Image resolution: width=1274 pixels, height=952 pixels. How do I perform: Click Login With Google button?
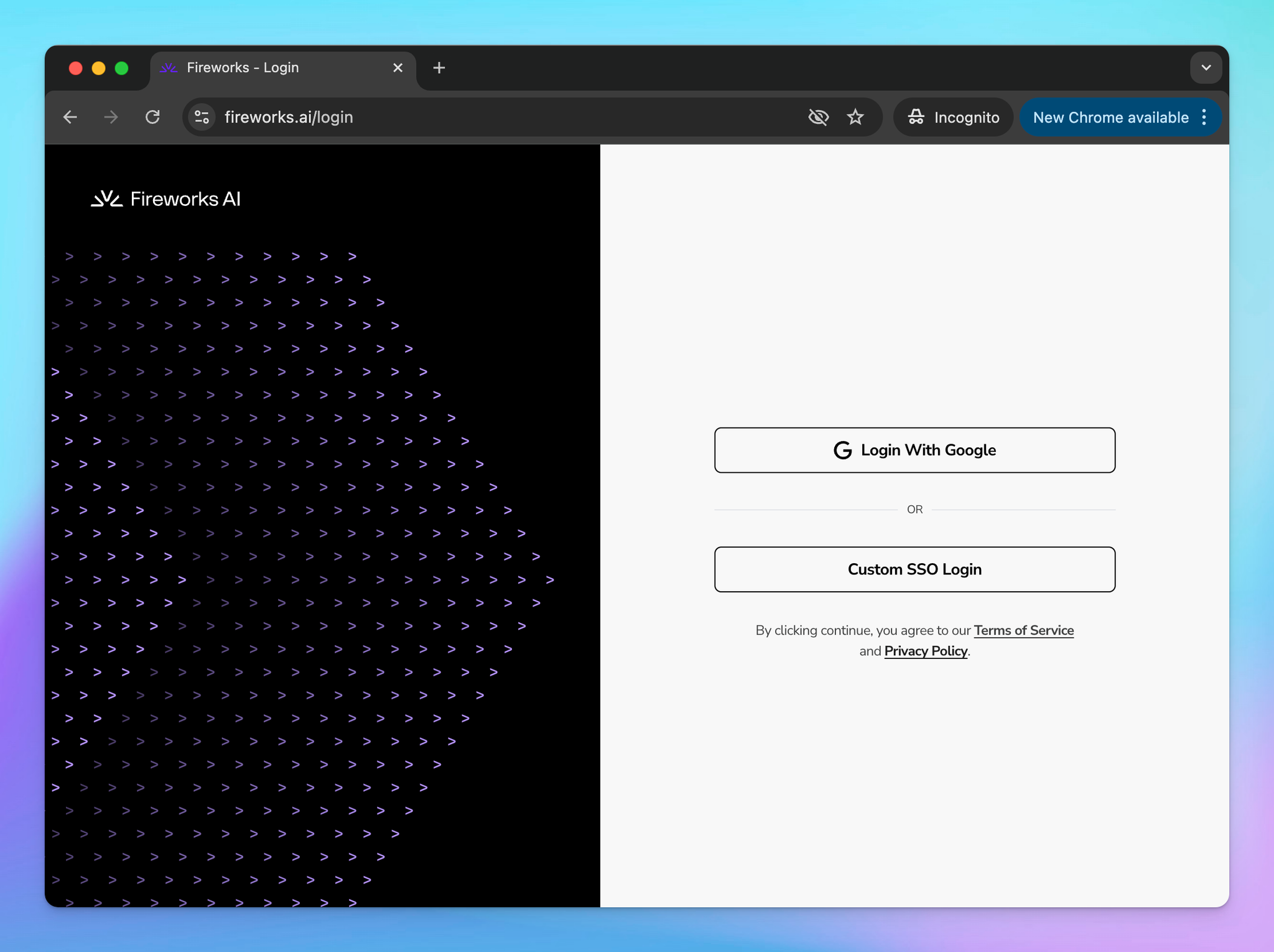click(914, 450)
